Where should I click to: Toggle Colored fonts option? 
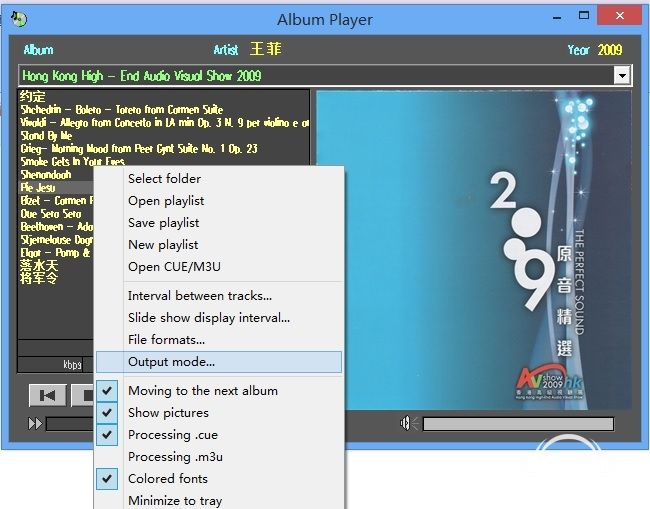[x=219, y=478]
